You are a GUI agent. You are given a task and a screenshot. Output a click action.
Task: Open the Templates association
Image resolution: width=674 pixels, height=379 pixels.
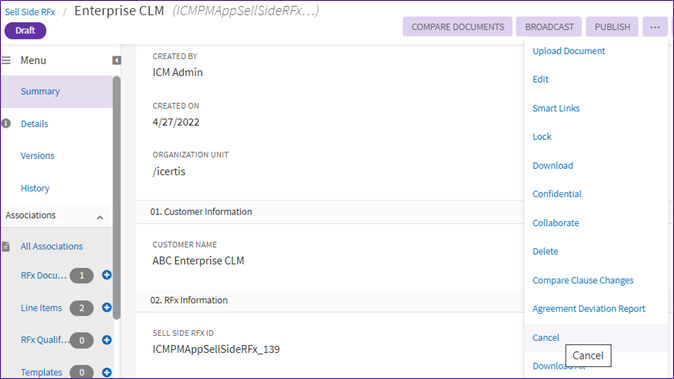coord(41,372)
